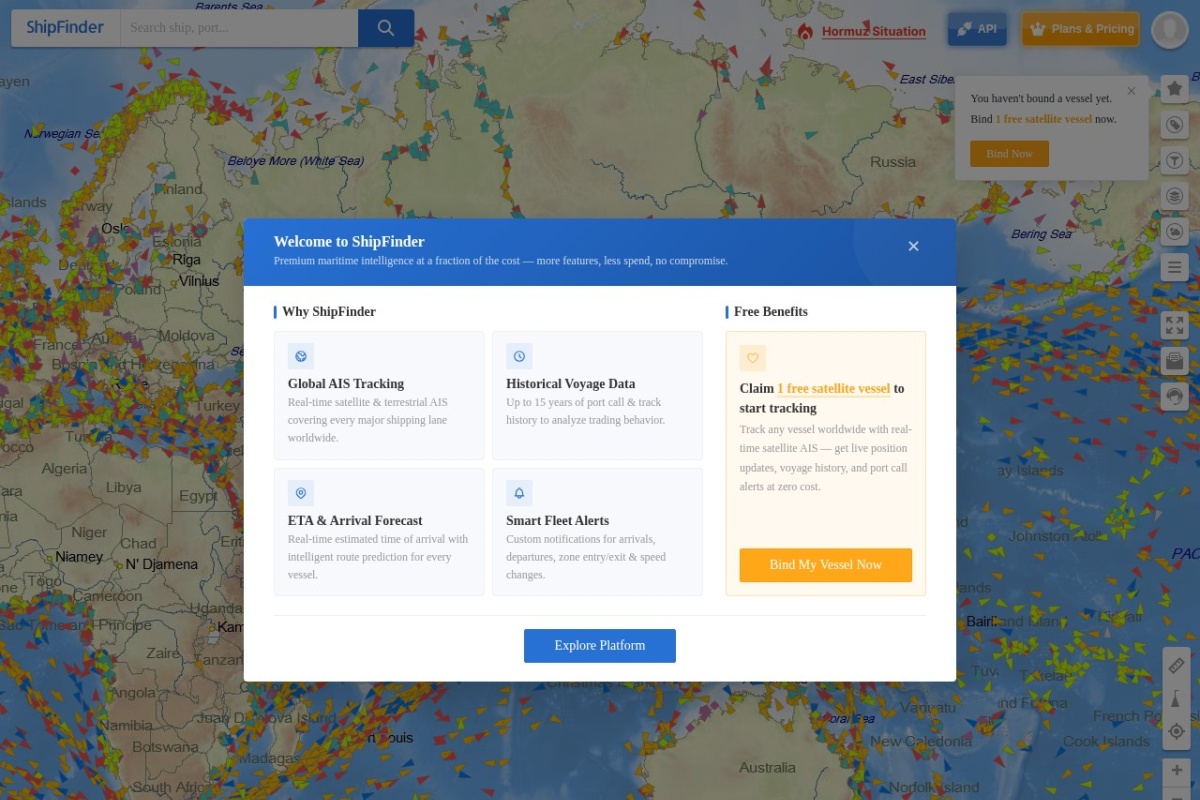Click the 'N' Djamena' city label on map
Image resolution: width=1200 pixels, height=800 pixels.
(x=161, y=565)
